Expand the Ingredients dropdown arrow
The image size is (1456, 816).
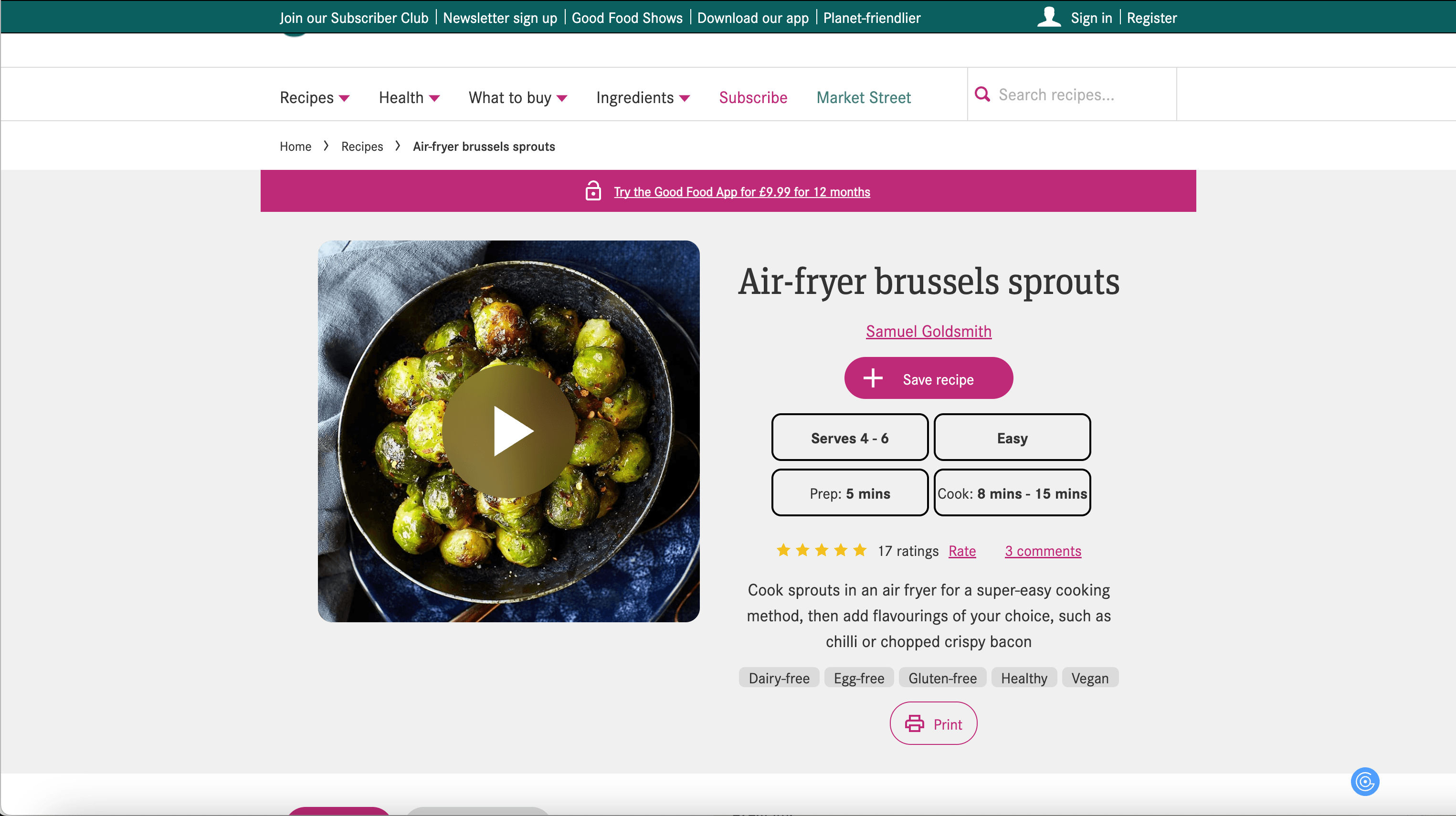coord(685,98)
